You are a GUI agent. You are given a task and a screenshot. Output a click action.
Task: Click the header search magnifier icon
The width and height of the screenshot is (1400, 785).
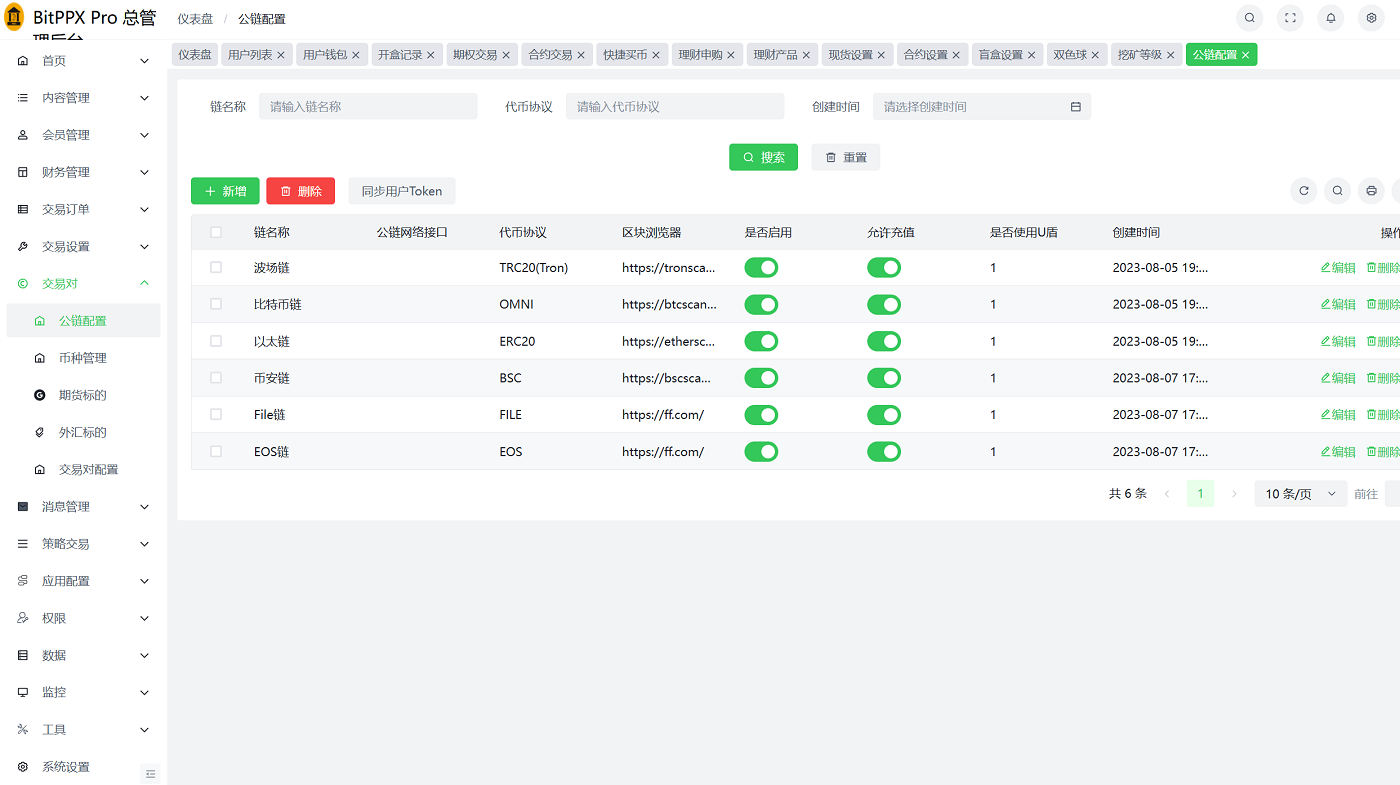(1249, 18)
